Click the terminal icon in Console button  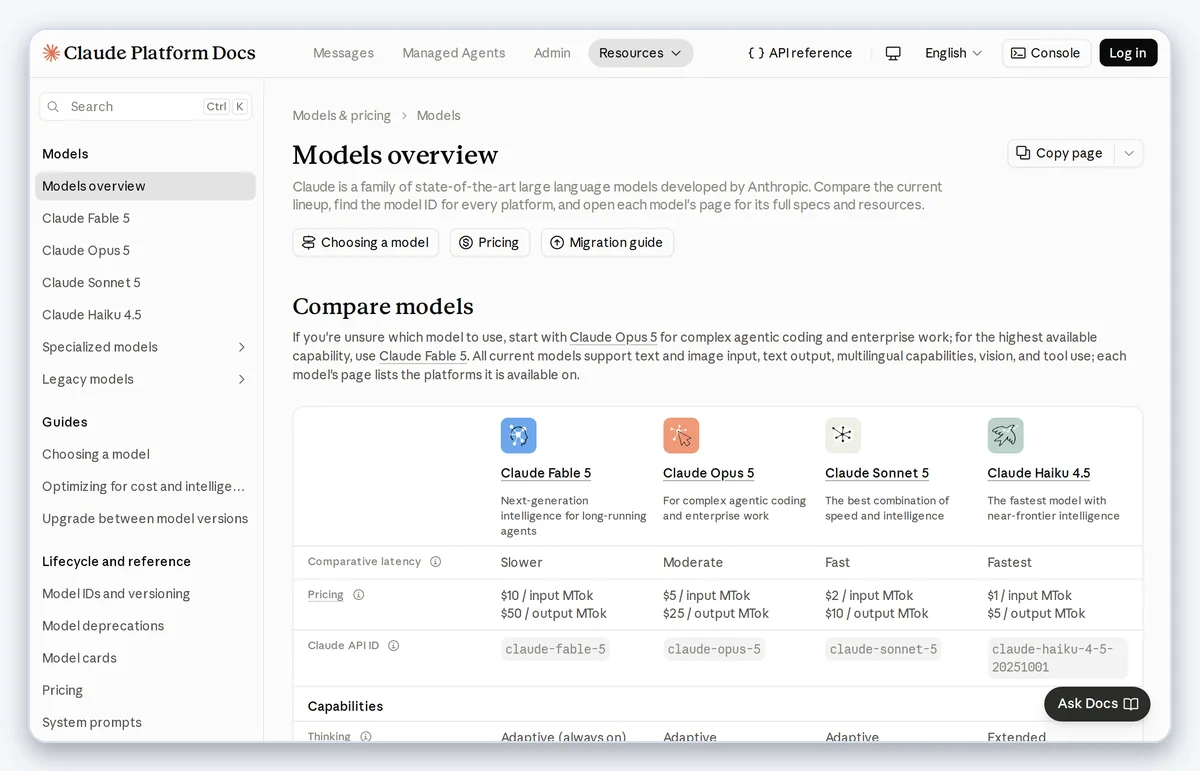click(1018, 53)
